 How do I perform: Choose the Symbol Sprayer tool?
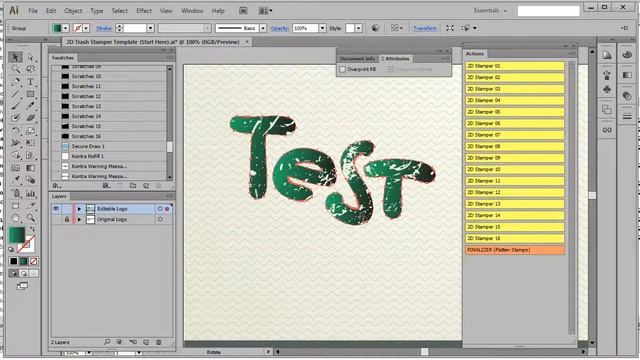(x=16, y=193)
